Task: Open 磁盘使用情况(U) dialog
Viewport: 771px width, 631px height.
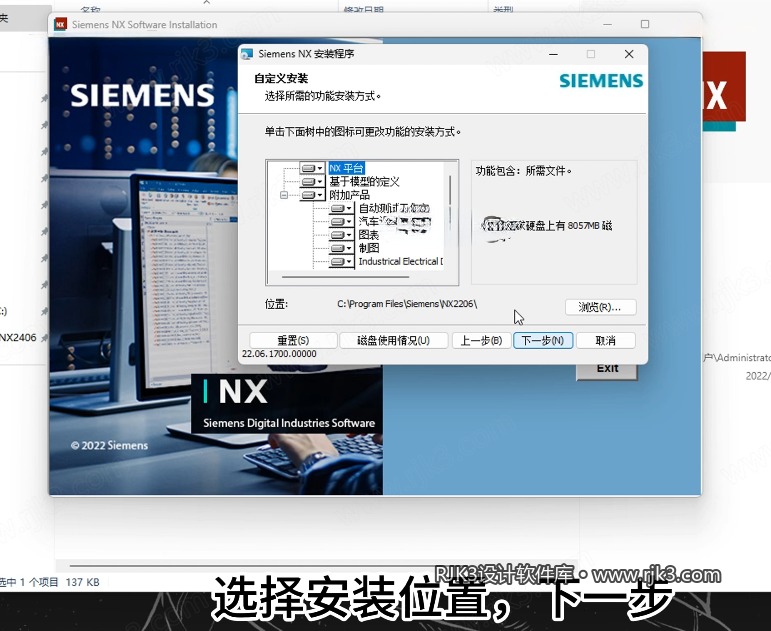Action: pyautogui.click(x=393, y=340)
